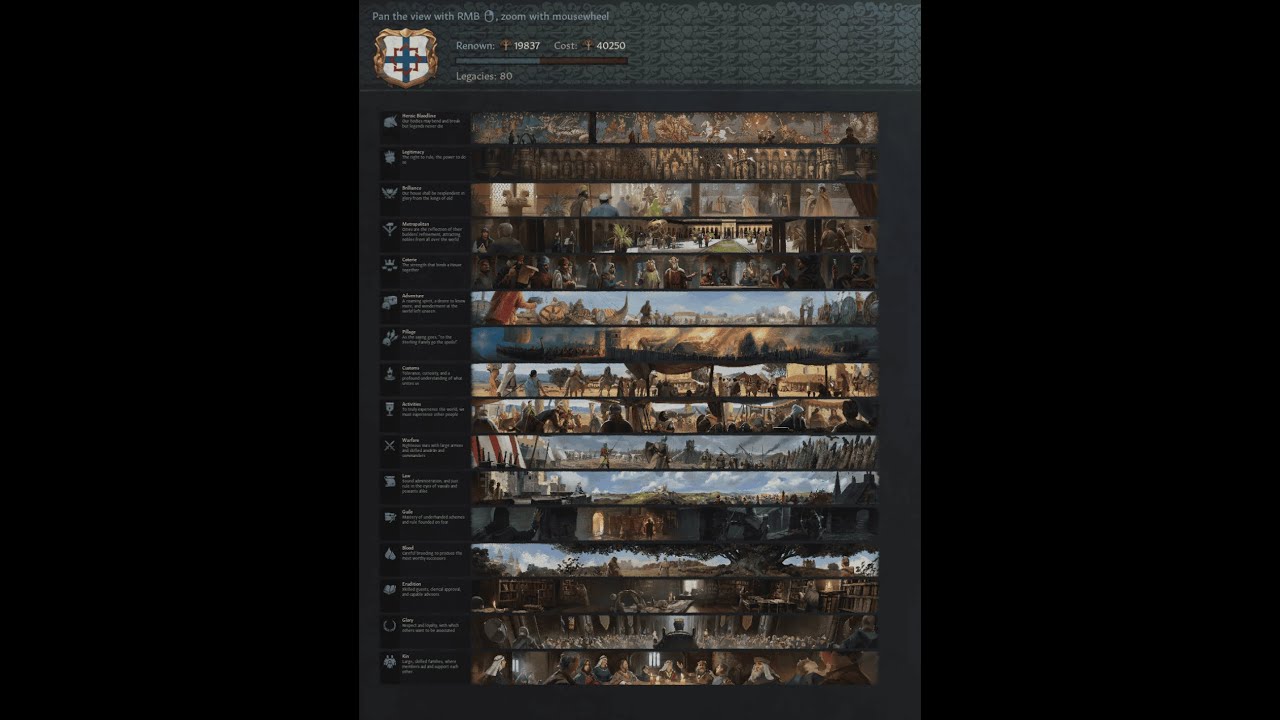Select the Warfare crossed swords icon
This screenshot has width=1280, height=720.
tap(390, 445)
